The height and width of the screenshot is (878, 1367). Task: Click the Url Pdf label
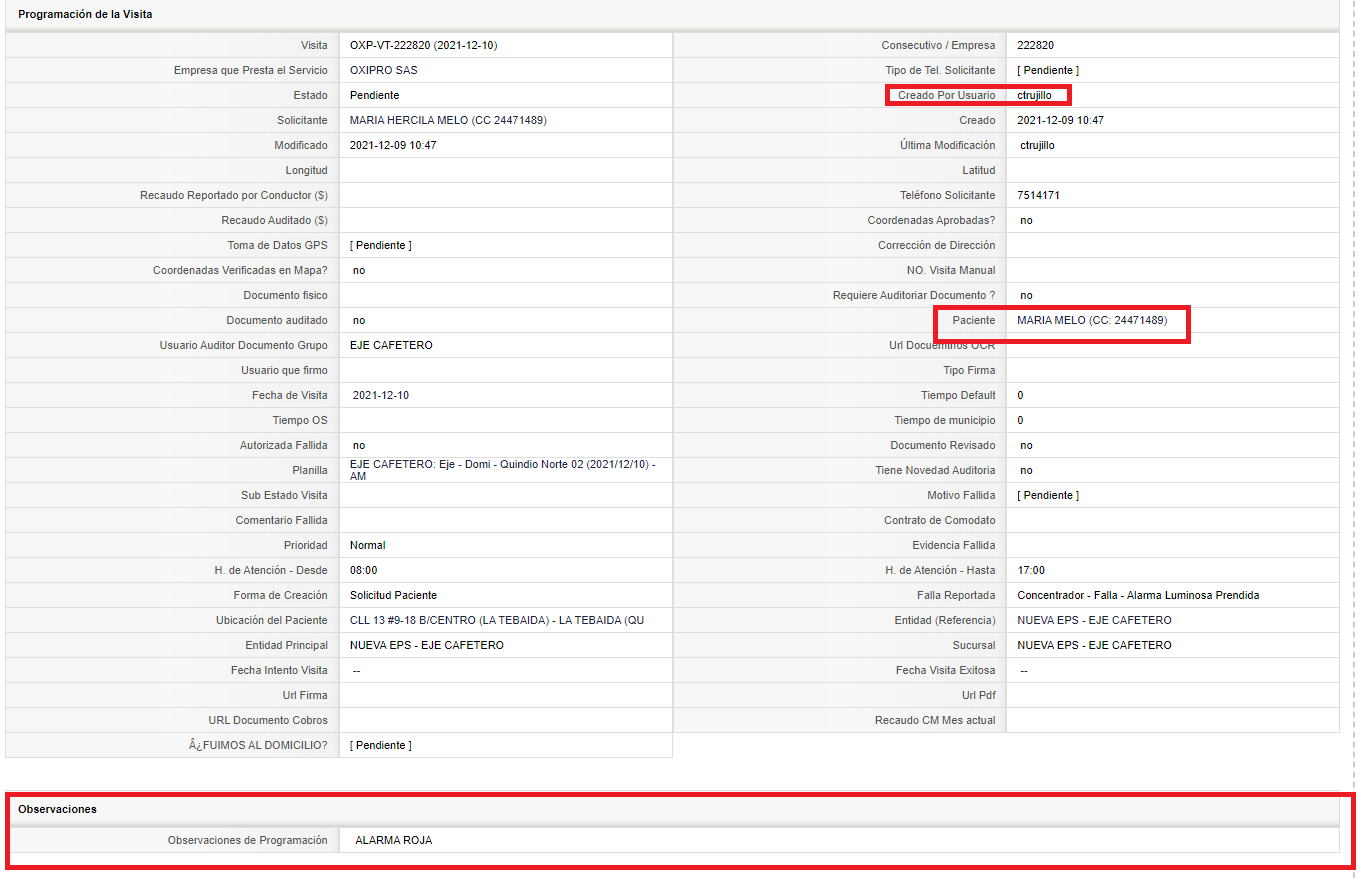979,695
